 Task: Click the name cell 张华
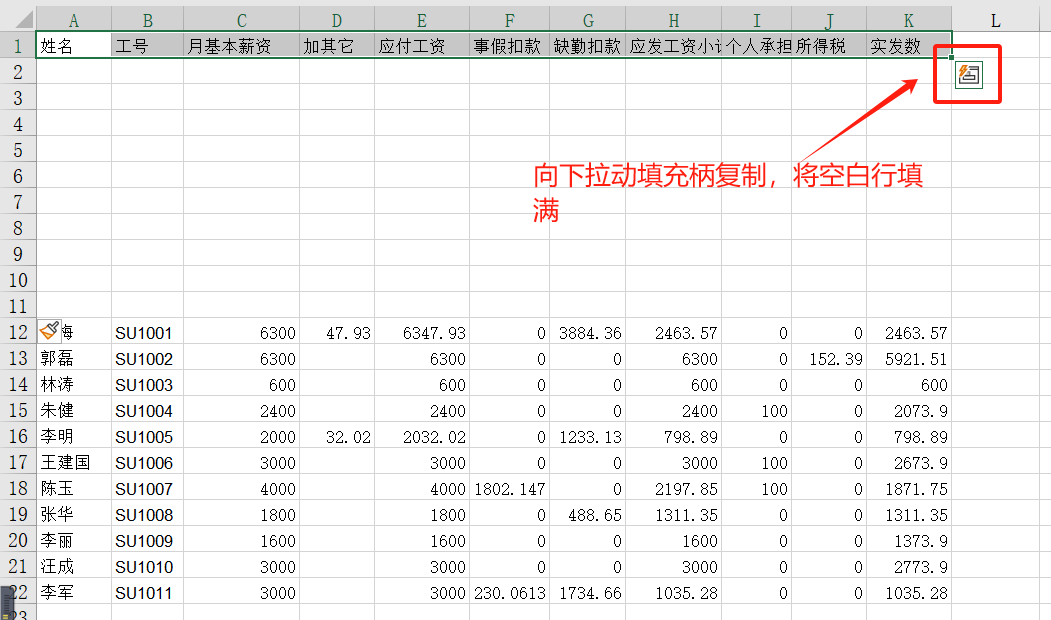click(x=74, y=514)
